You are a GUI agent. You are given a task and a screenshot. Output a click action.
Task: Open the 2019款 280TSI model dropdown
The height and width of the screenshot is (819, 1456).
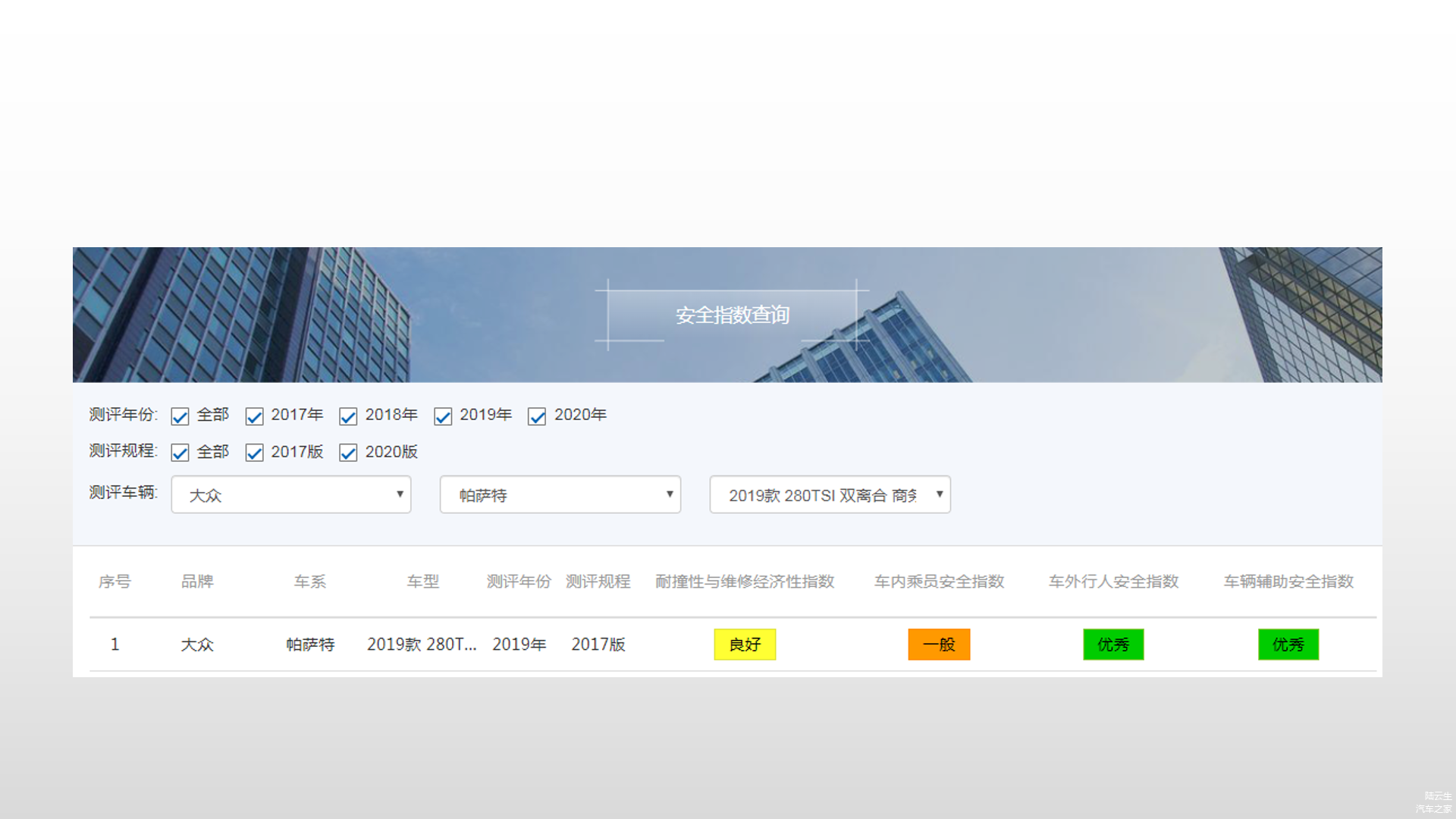tap(830, 494)
